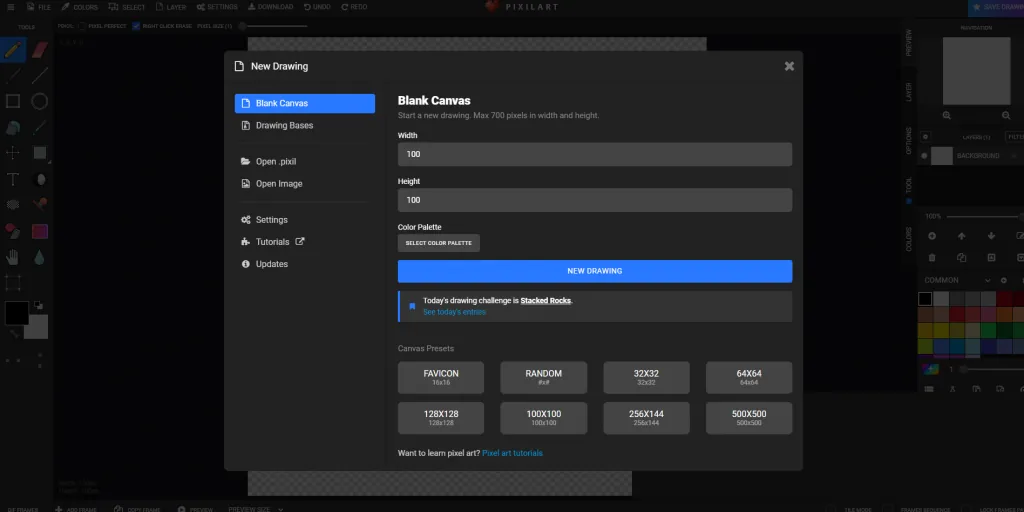
Task: Open the Stacked Rocks challenge link
Action: 545,300
